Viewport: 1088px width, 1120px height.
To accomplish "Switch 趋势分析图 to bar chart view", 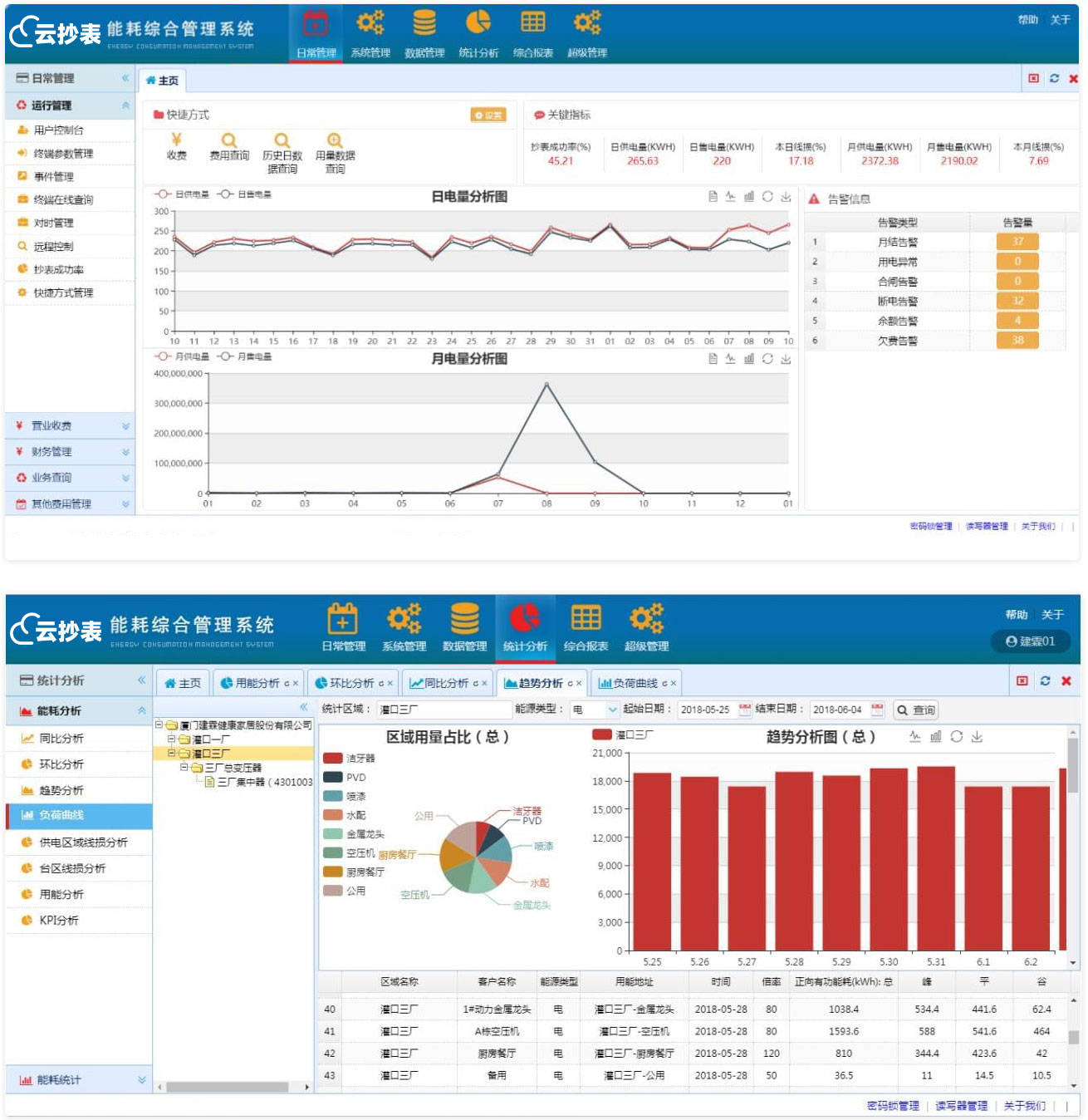I will point(935,737).
